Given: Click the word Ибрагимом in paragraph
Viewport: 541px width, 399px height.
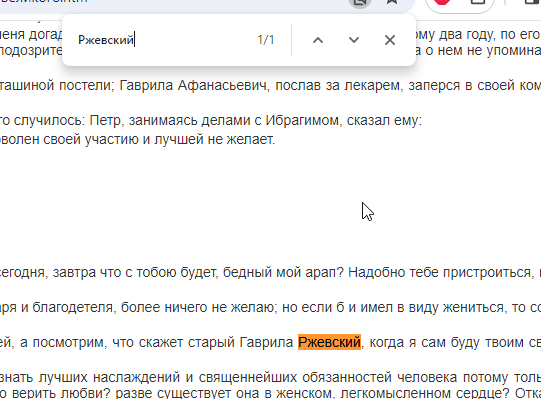Looking at the screenshot, I should pos(303,121).
